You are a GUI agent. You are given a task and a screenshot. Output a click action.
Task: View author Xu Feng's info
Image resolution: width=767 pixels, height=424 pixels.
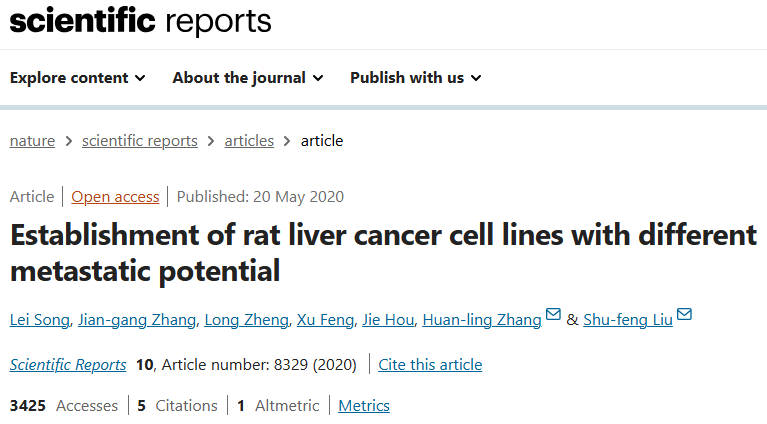[x=325, y=320]
